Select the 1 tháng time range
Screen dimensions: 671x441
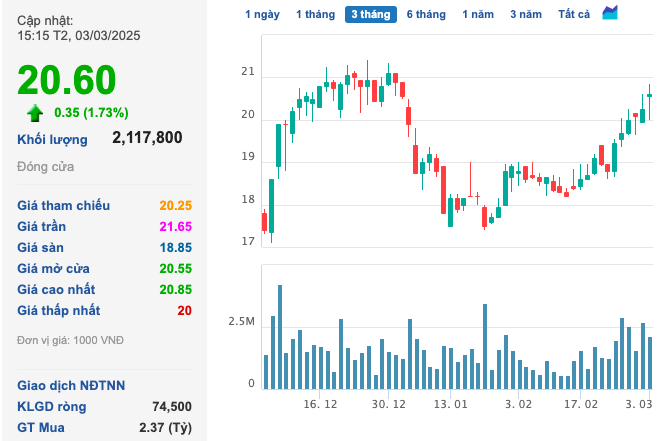(315, 14)
